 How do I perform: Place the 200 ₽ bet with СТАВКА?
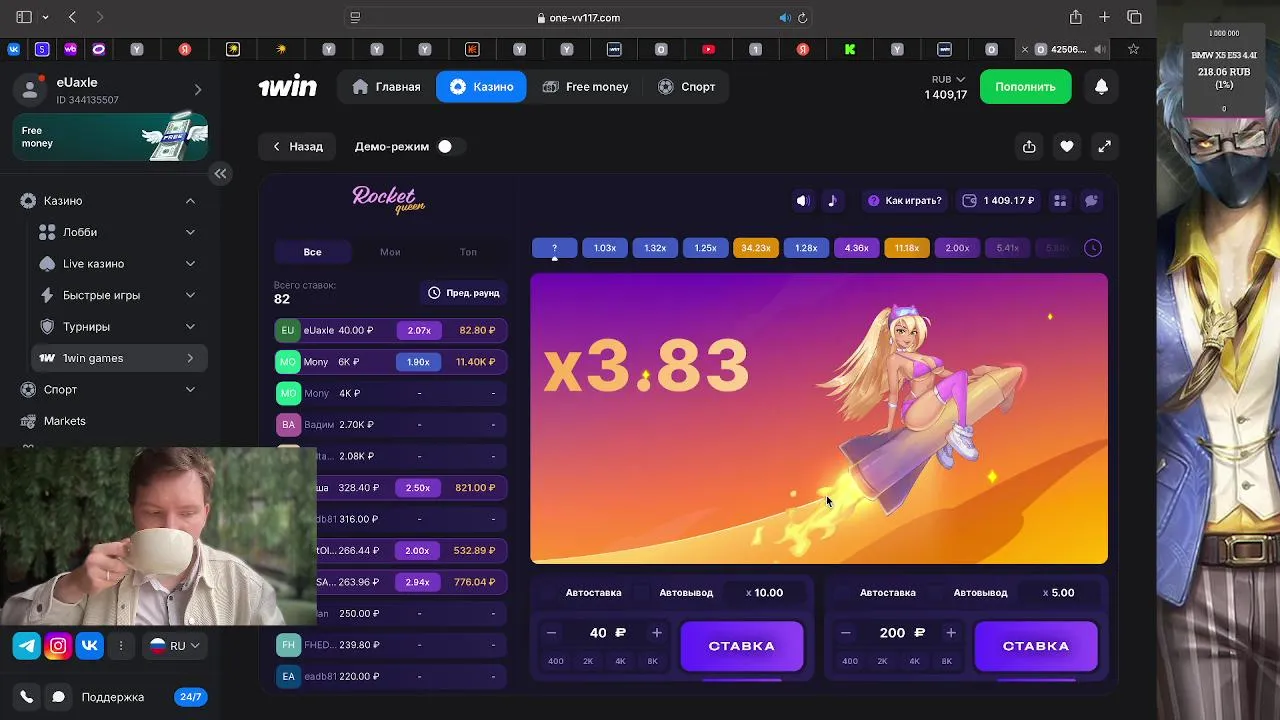pyautogui.click(x=1035, y=646)
